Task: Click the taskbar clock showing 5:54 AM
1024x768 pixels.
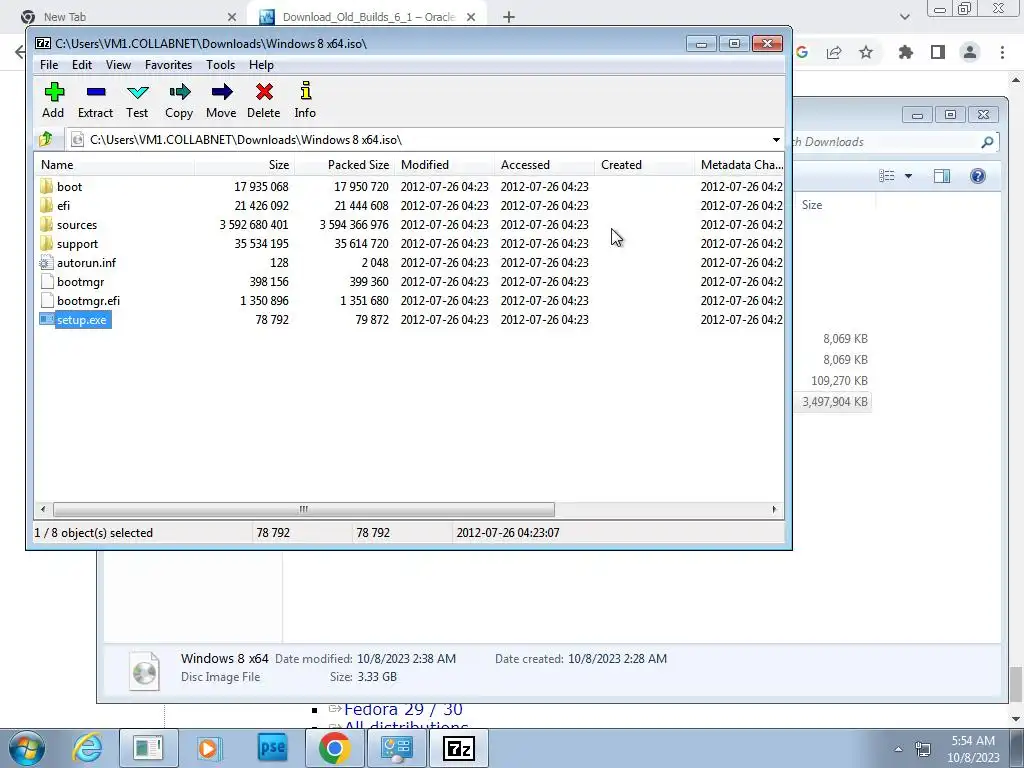Action: (x=973, y=749)
